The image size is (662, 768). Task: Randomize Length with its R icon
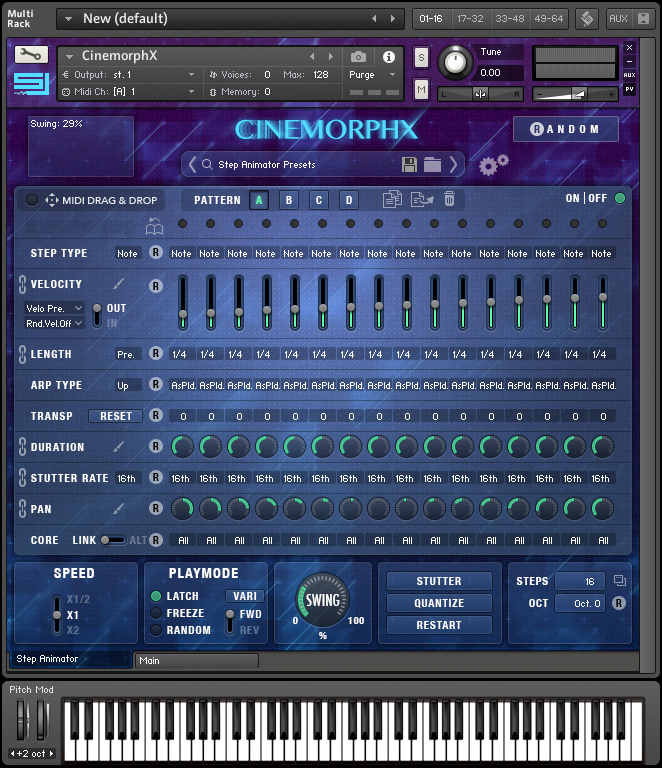[156, 353]
